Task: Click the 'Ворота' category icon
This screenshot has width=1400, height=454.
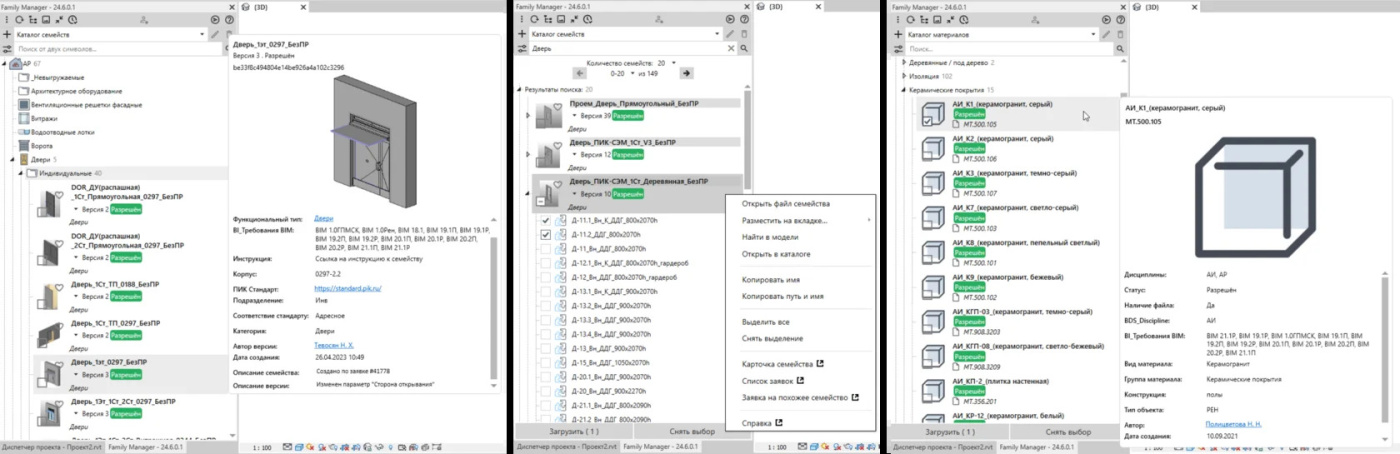Action: pos(24,145)
